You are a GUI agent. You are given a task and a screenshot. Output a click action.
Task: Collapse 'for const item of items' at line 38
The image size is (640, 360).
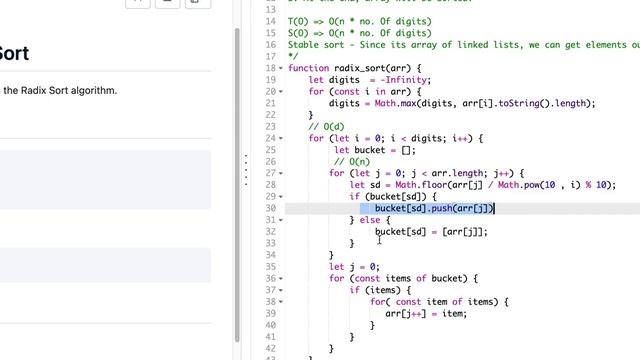coord(281,302)
